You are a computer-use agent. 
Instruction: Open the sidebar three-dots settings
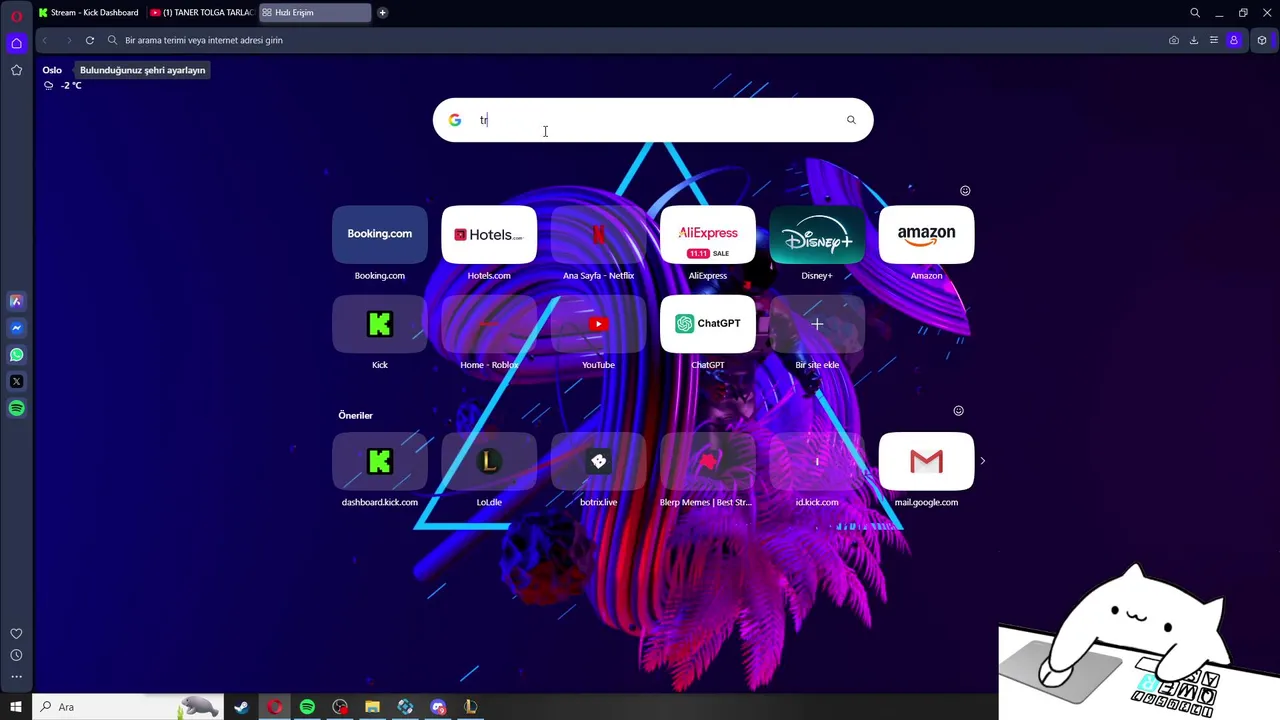click(x=16, y=677)
